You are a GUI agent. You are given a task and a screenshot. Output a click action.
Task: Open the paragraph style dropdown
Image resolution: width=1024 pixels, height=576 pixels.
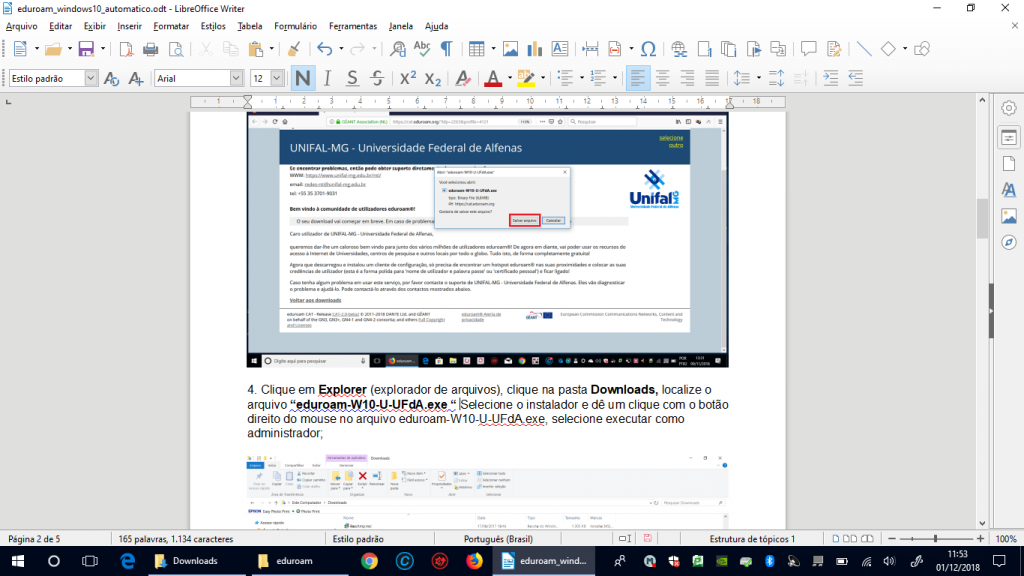pos(91,78)
